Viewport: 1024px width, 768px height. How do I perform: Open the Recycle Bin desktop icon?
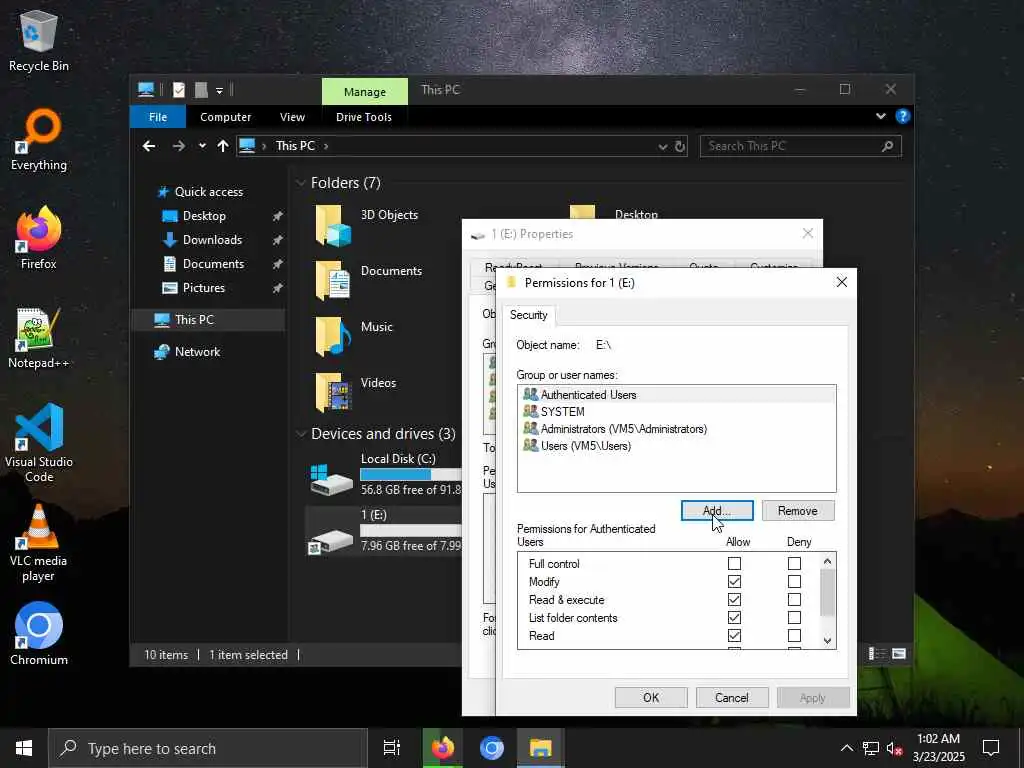38,41
